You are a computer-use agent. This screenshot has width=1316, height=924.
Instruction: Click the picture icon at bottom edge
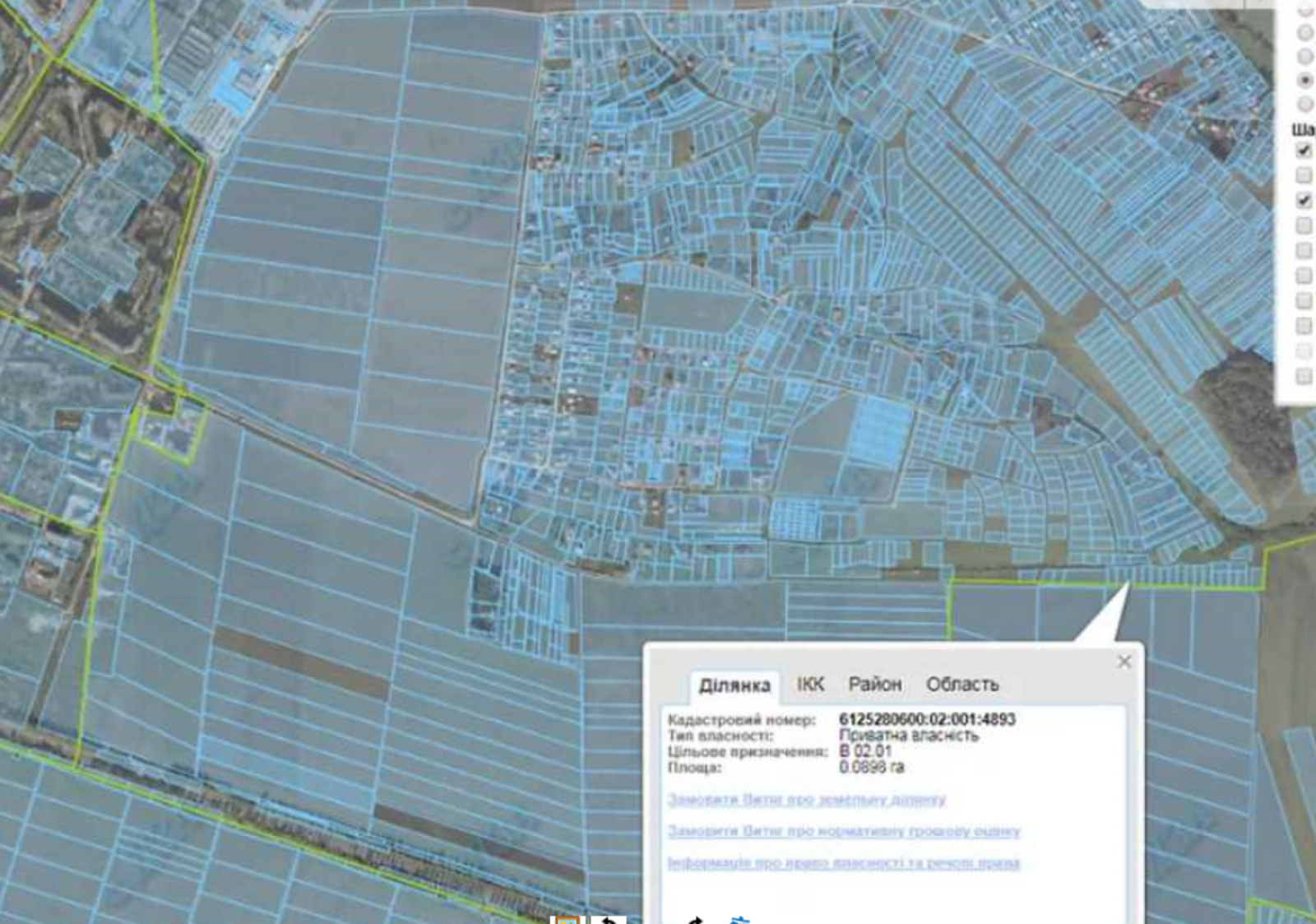point(567,920)
